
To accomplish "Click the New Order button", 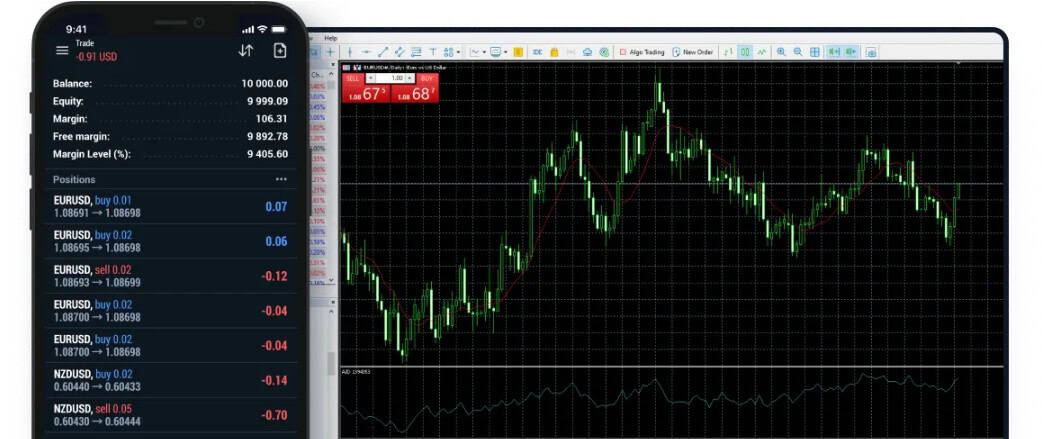I will (x=693, y=52).
